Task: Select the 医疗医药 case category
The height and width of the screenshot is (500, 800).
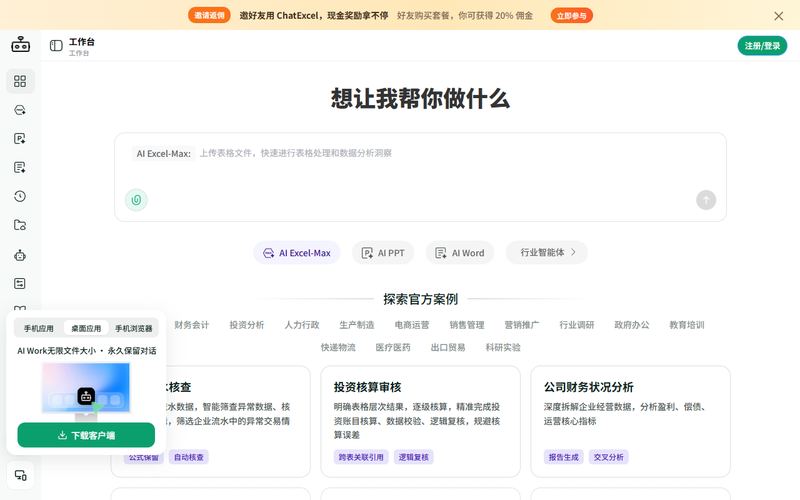Action: pyautogui.click(x=393, y=347)
